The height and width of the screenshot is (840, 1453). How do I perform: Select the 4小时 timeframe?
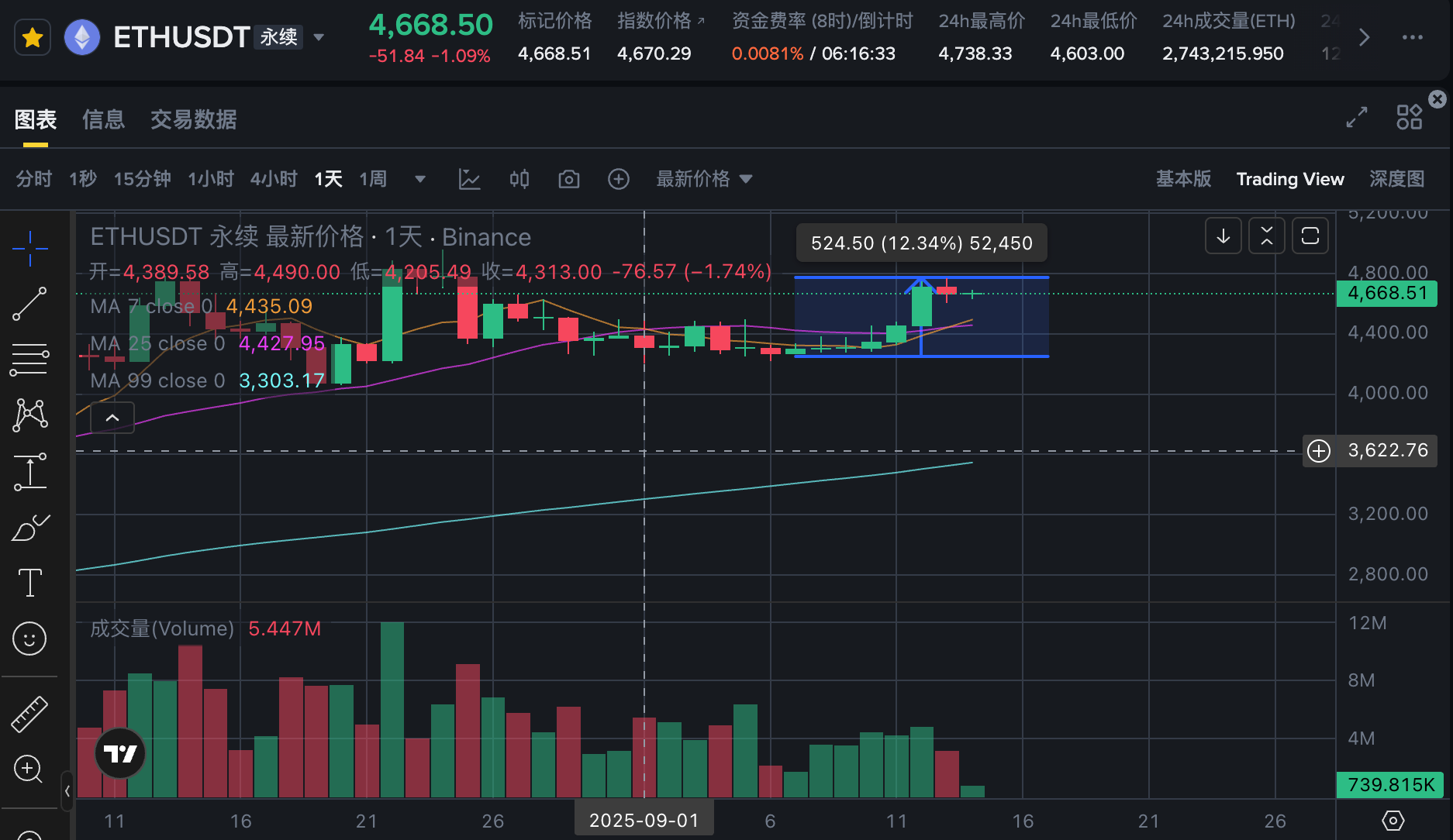click(274, 180)
